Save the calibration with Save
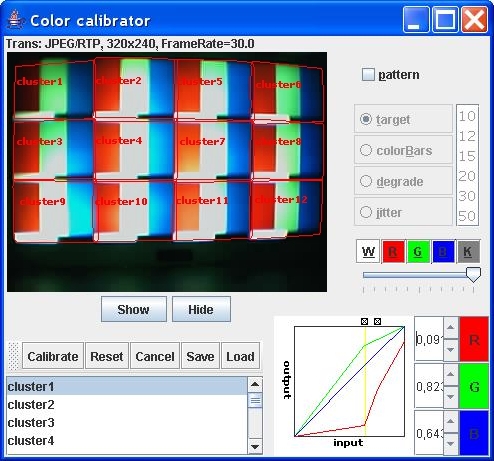 point(200,356)
